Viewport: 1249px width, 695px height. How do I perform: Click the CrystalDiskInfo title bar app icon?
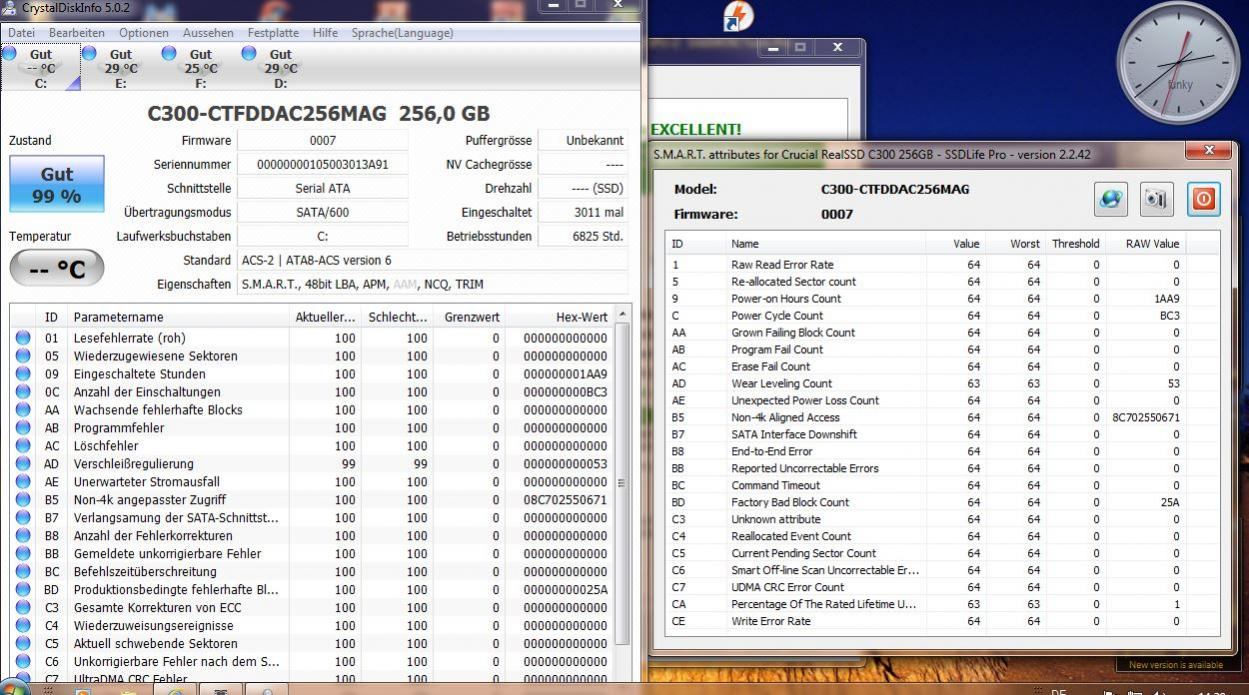pos(10,7)
